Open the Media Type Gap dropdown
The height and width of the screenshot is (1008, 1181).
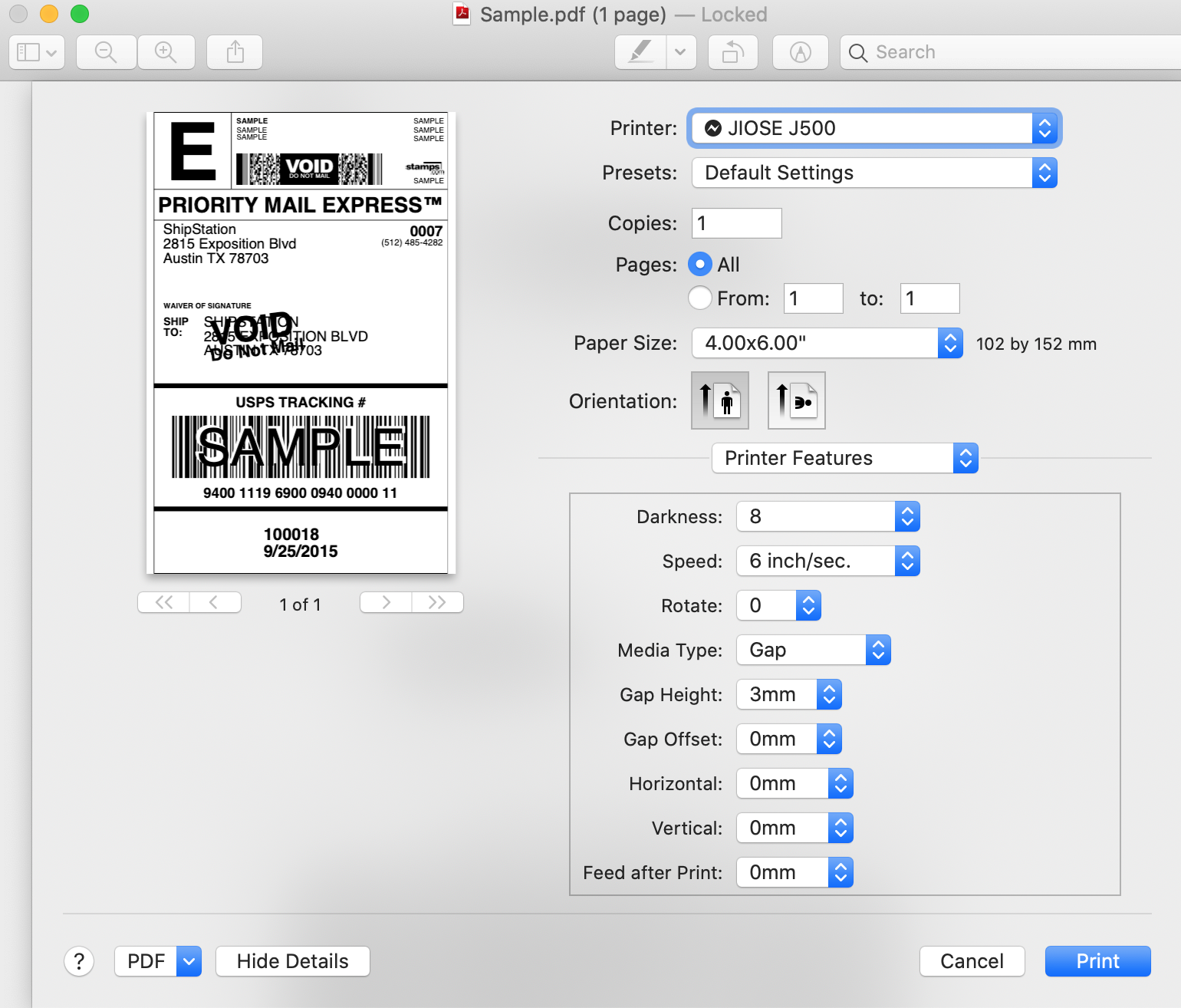(814, 650)
